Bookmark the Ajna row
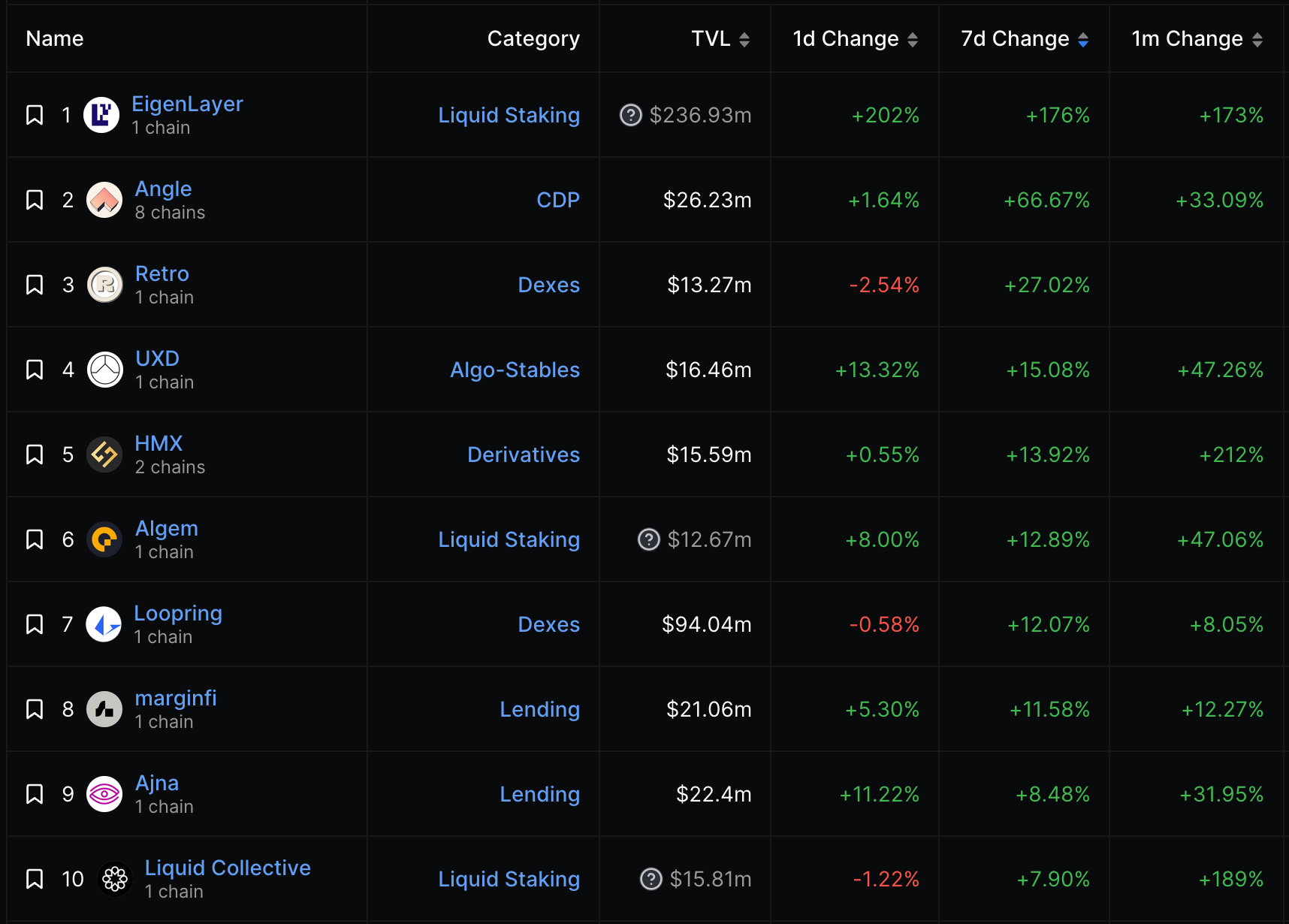Screen dimensions: 1289x924 35,794
